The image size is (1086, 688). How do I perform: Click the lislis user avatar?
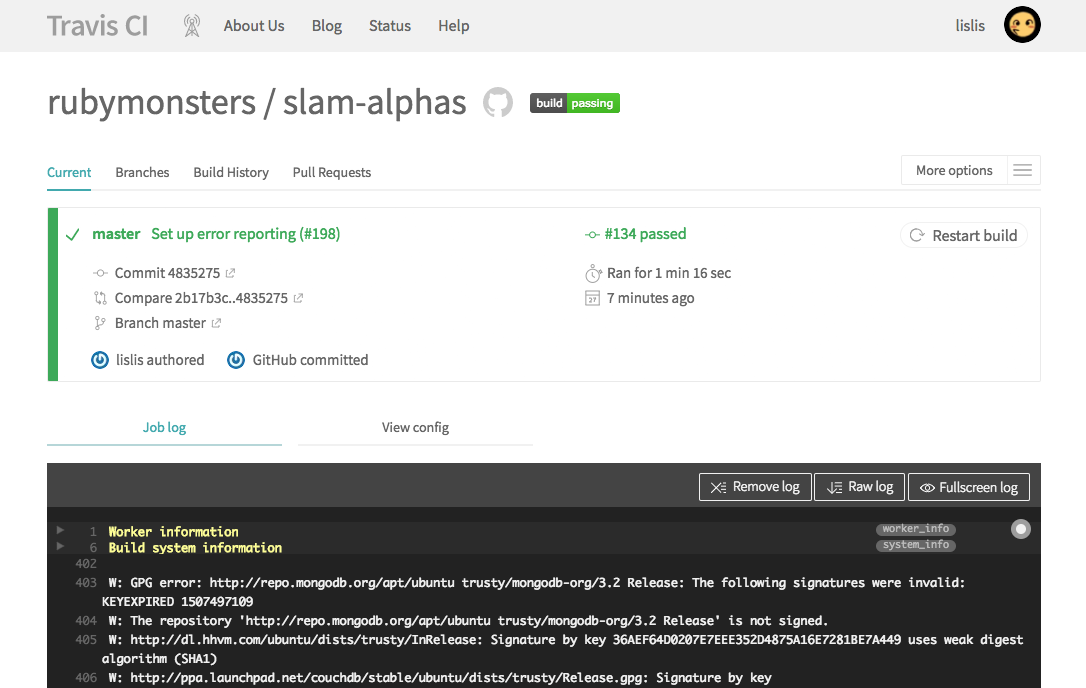[1022, 25]
